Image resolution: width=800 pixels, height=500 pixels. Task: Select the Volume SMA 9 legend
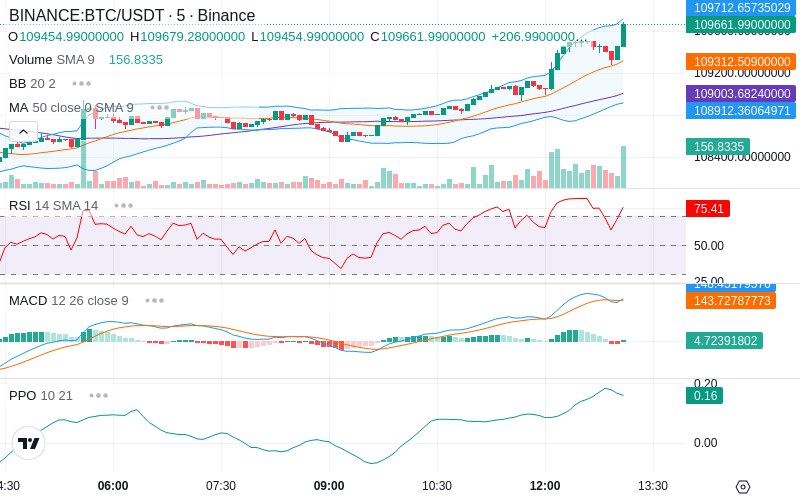tap(52, 60)
